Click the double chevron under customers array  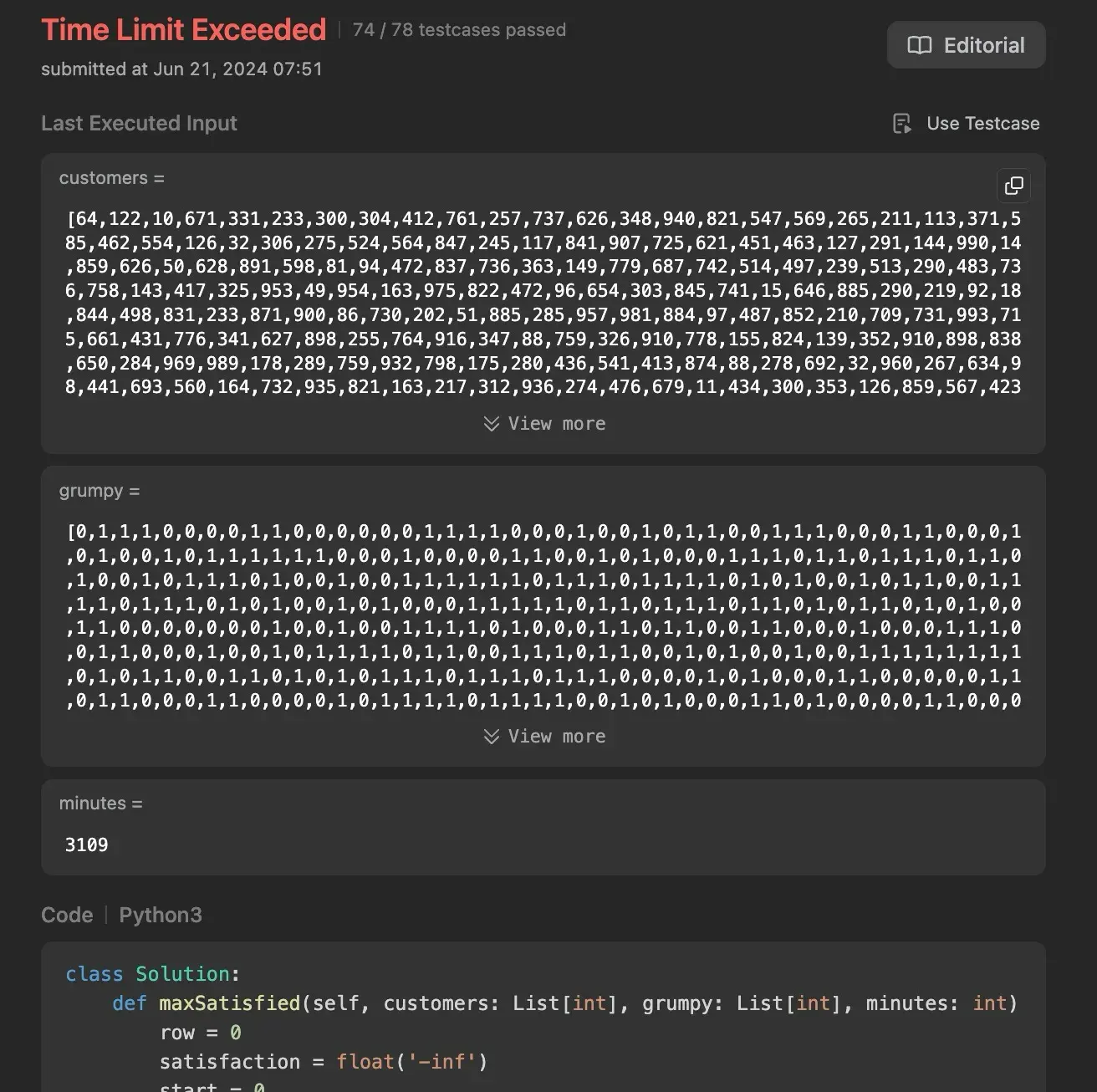[492, 424]
